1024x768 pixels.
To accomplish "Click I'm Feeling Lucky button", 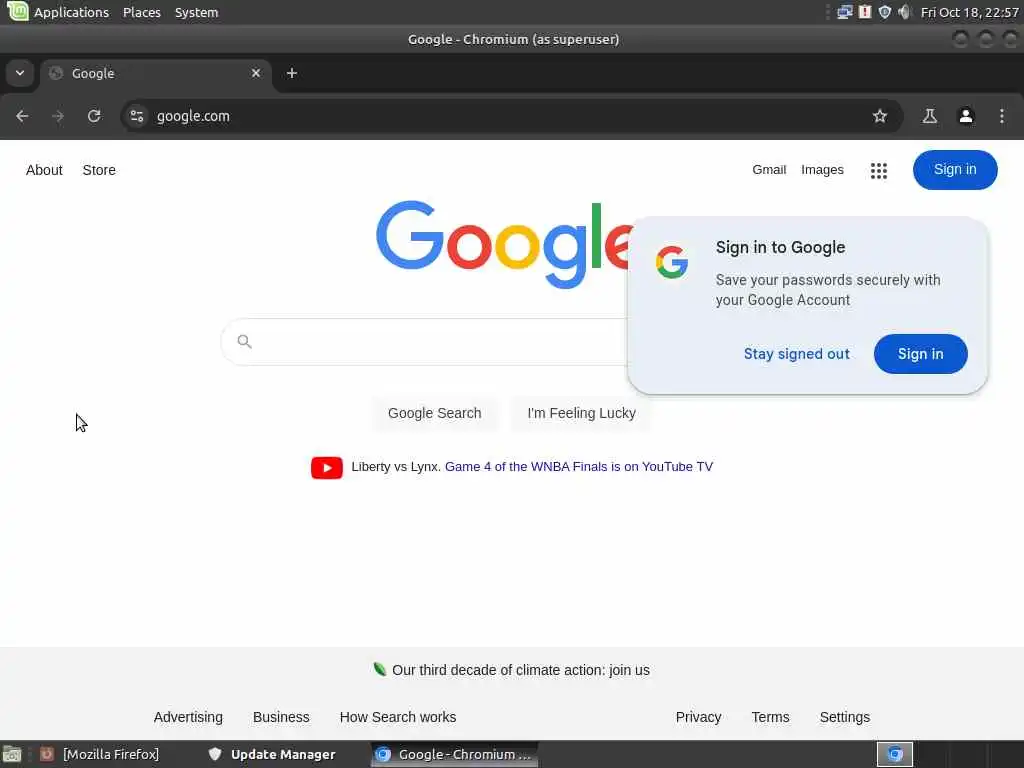I will point(581,413).
